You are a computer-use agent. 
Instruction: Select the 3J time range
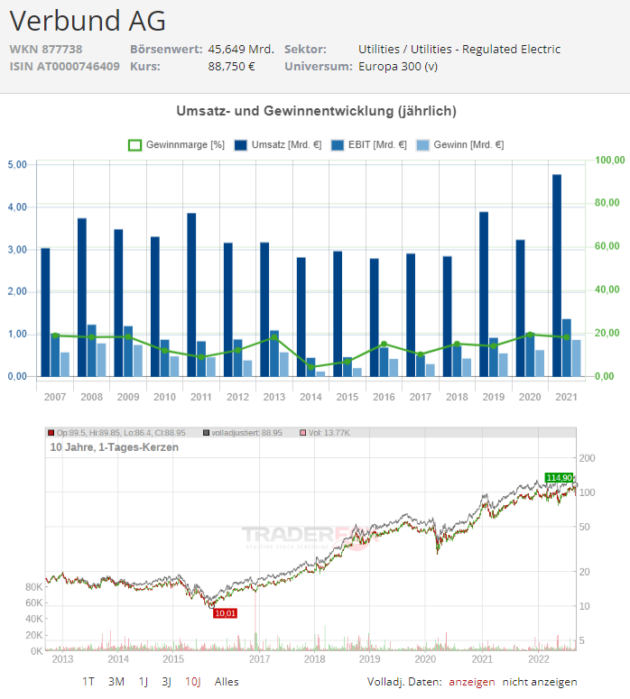click(166, 682)
